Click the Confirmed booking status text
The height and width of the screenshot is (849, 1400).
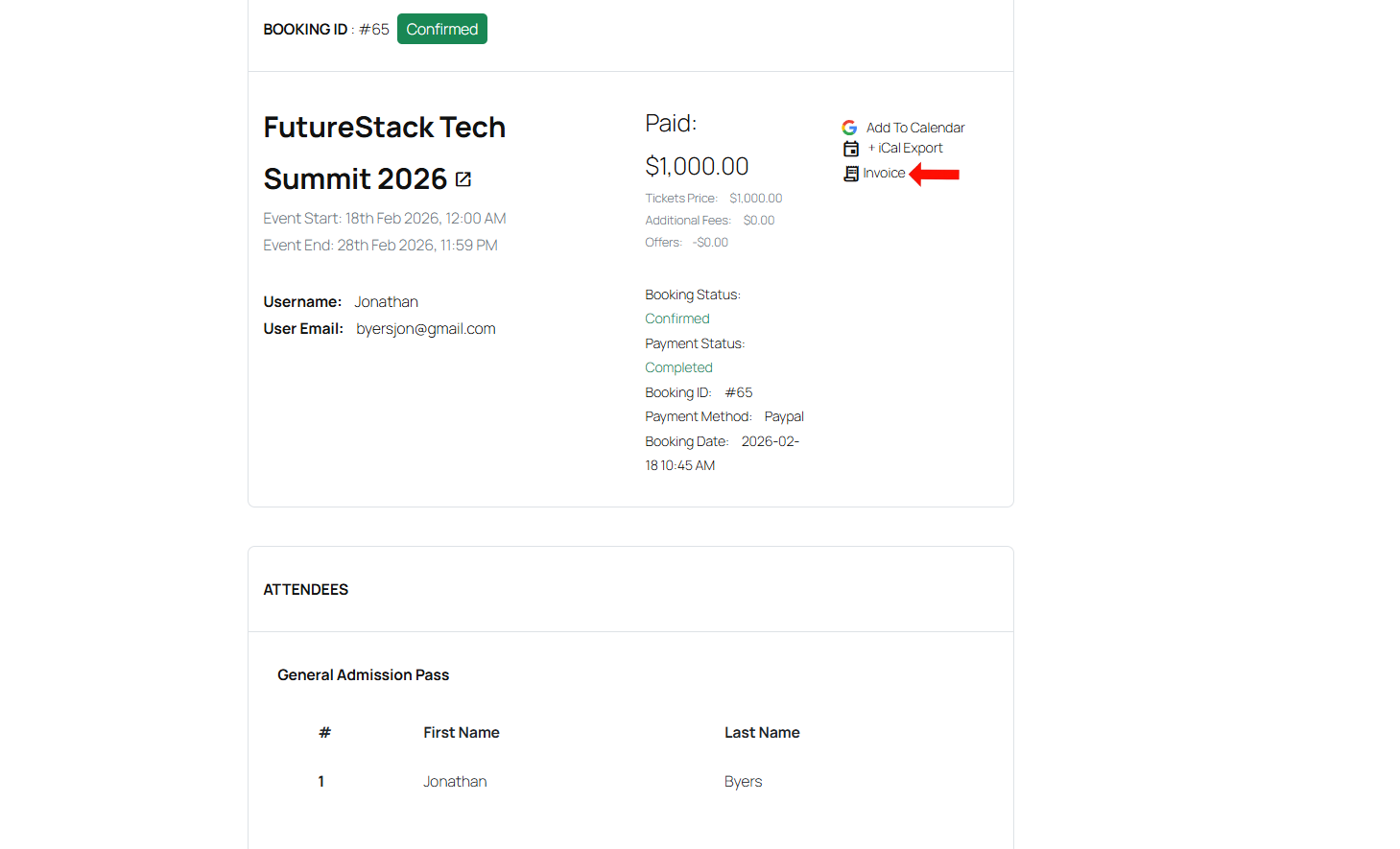point(676,318)
